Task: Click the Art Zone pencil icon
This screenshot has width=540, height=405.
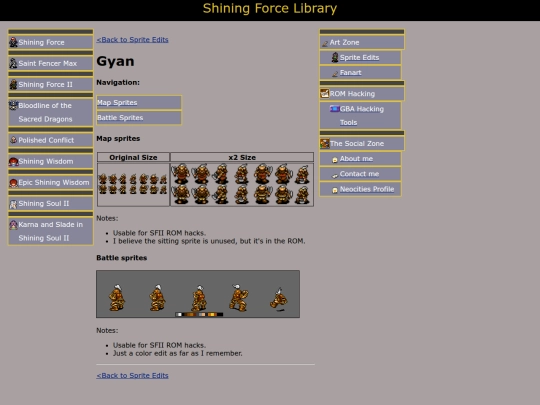Action: pos(324,43)
